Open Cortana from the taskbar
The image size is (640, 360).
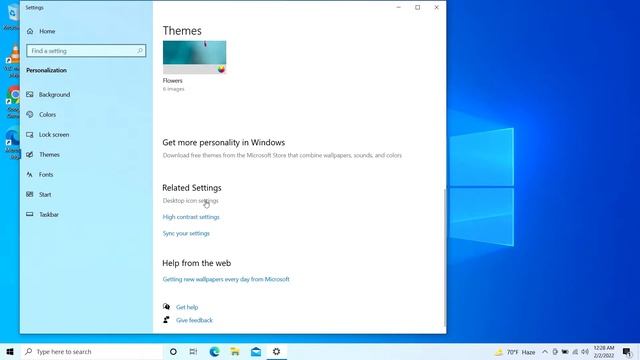click(x=173, y=351)
